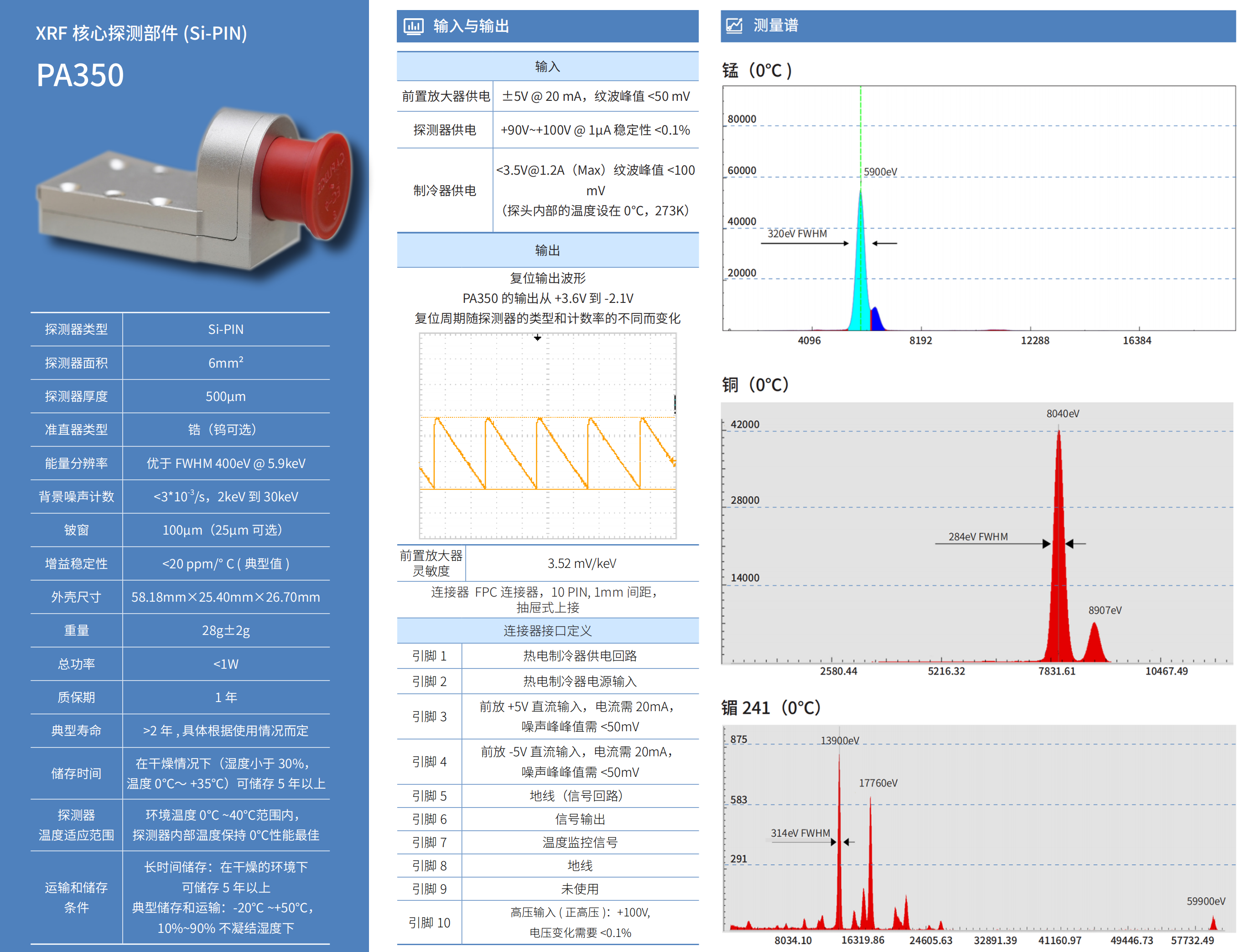Click the 优于 FWHM 400eV @ 5.9keV cell
Viewport: 1247px width, 952px height.
[225, 463]
